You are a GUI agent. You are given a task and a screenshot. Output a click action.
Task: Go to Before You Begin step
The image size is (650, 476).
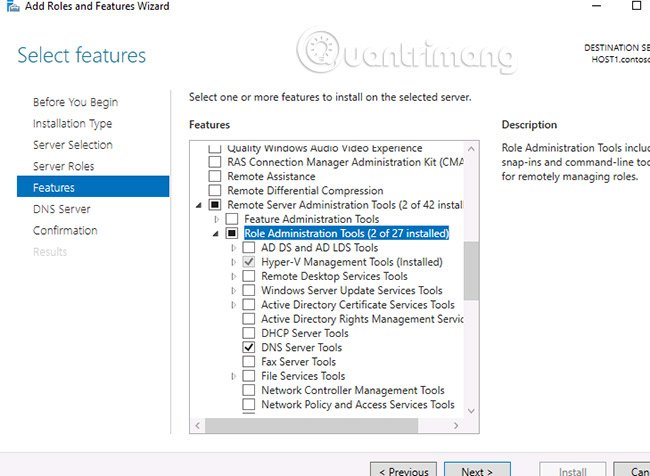click(75, 102)
